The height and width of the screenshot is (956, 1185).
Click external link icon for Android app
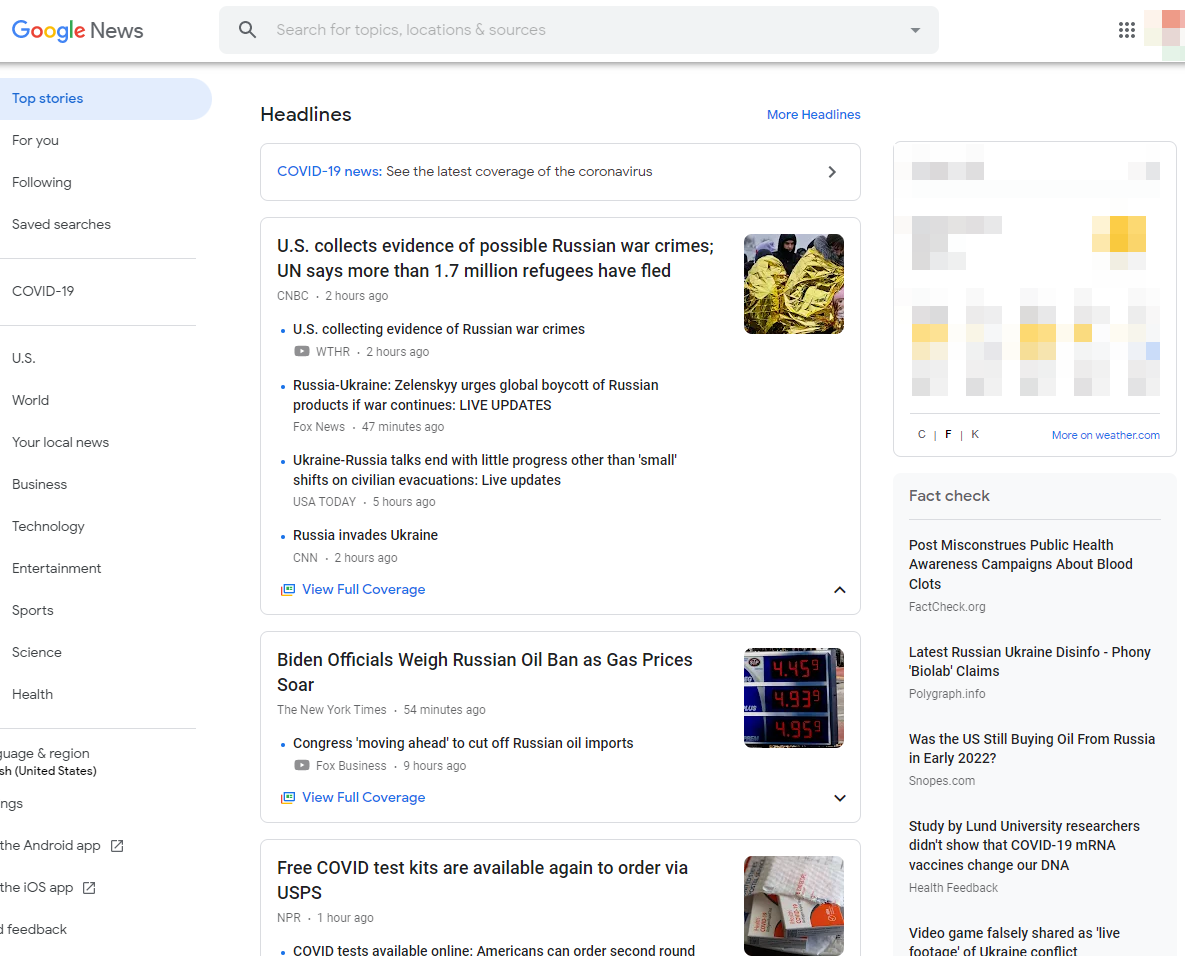[x=117, y=846]
